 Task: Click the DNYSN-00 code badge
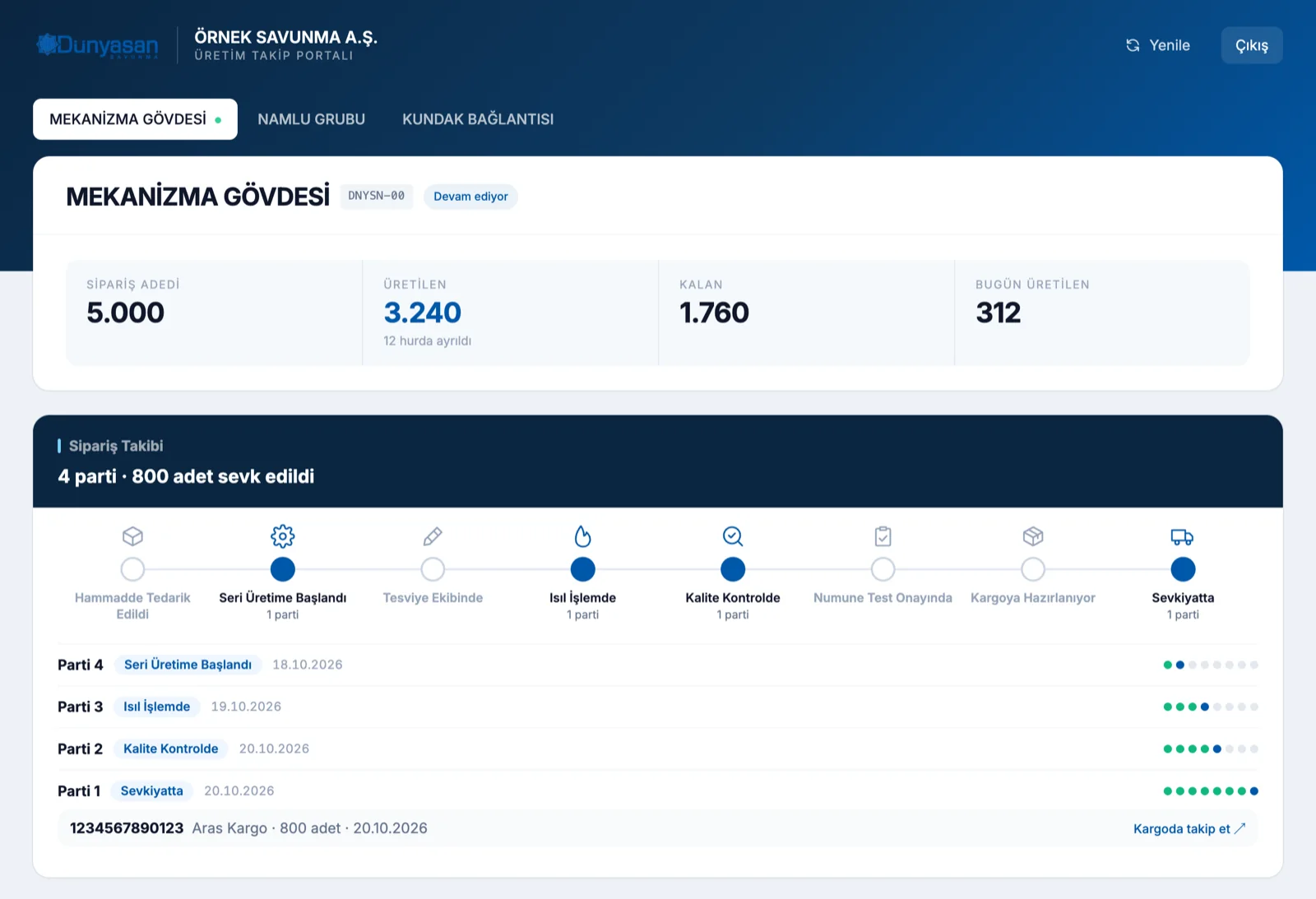(x=376, y=196)
